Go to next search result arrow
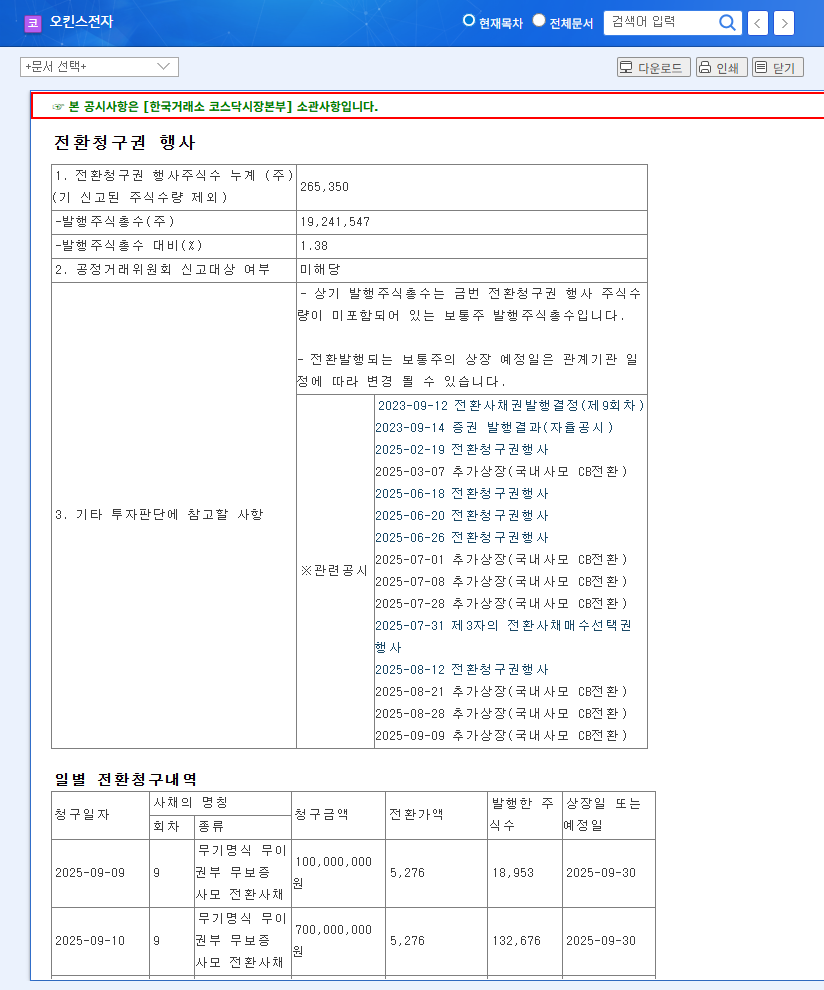 coord(784,23)
